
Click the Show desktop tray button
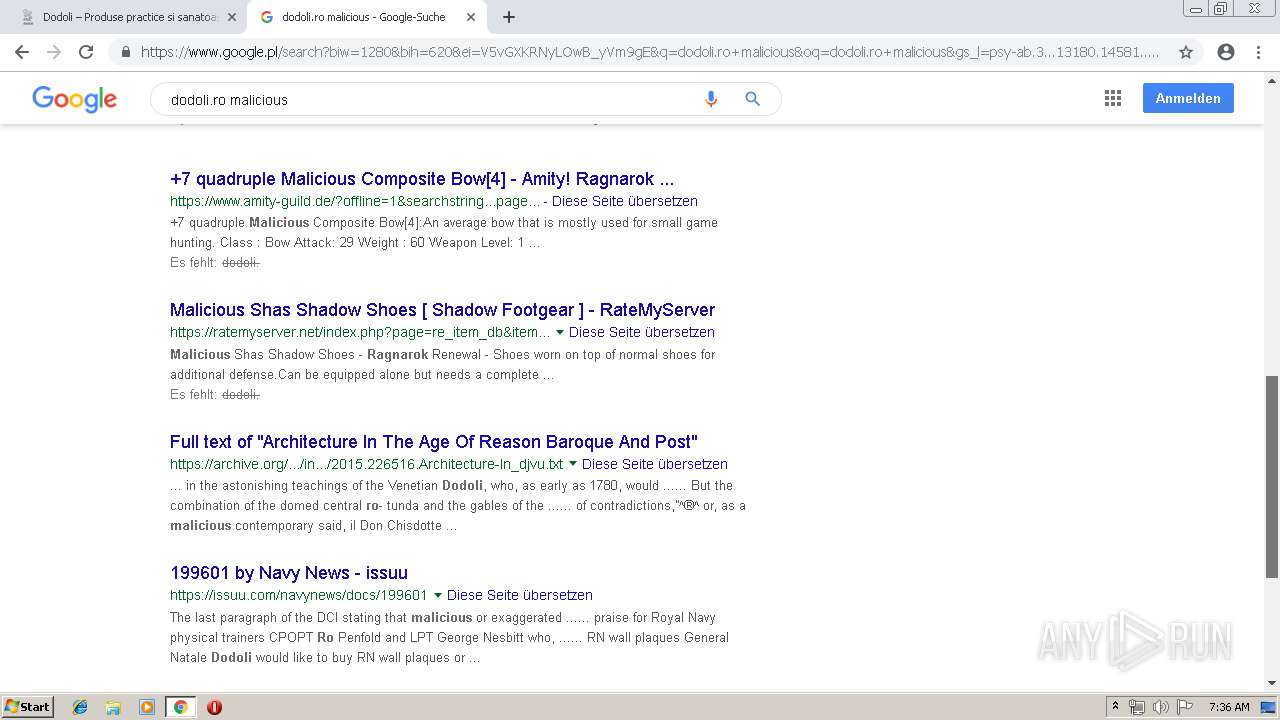tap(1268, 707)
